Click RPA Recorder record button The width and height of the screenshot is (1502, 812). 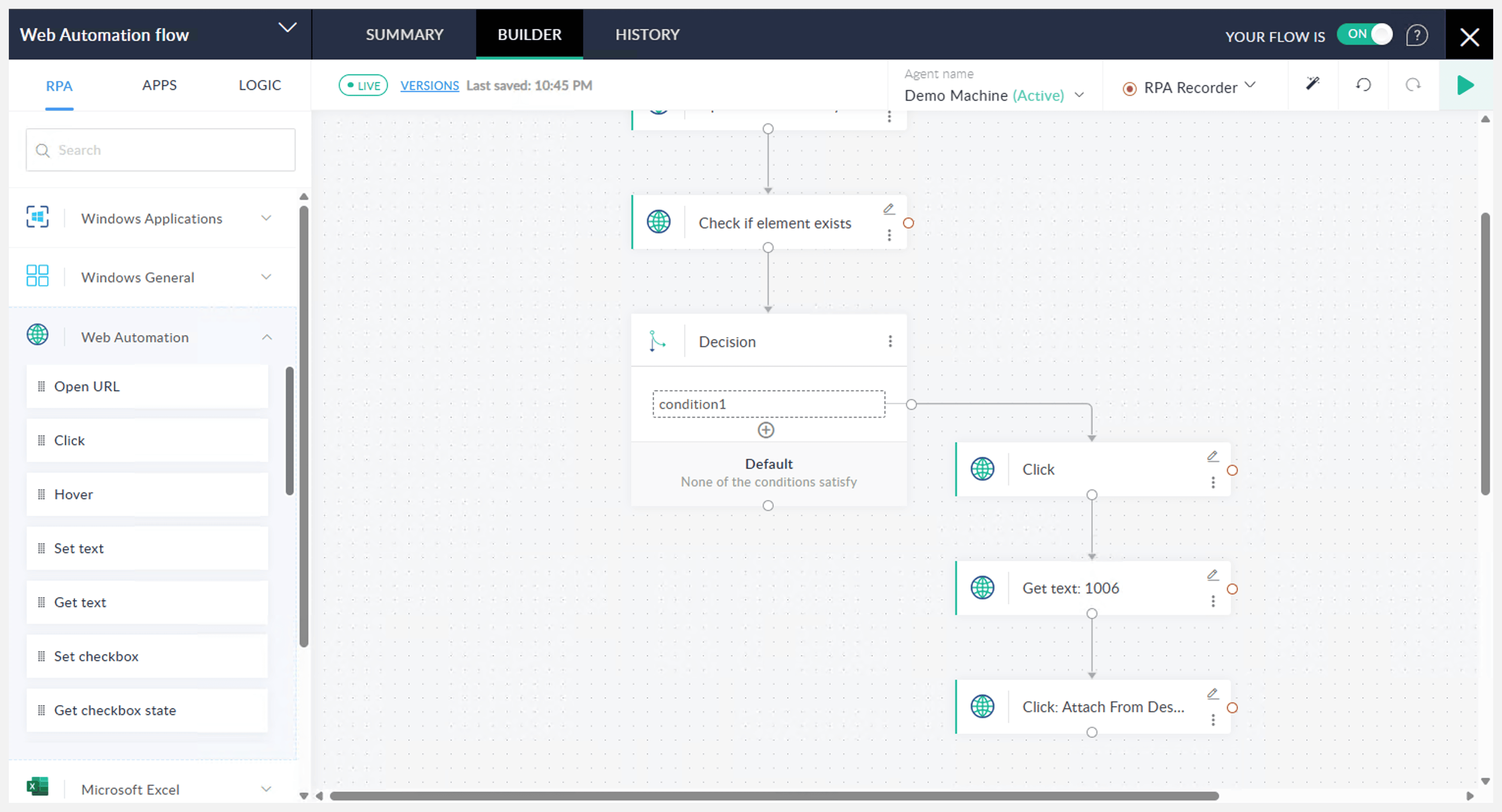pos(1129,88)
